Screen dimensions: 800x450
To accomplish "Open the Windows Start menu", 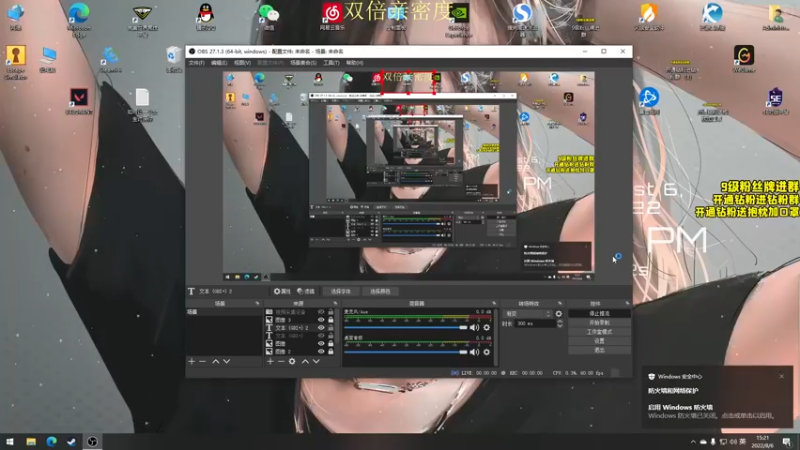I will 10,442.
